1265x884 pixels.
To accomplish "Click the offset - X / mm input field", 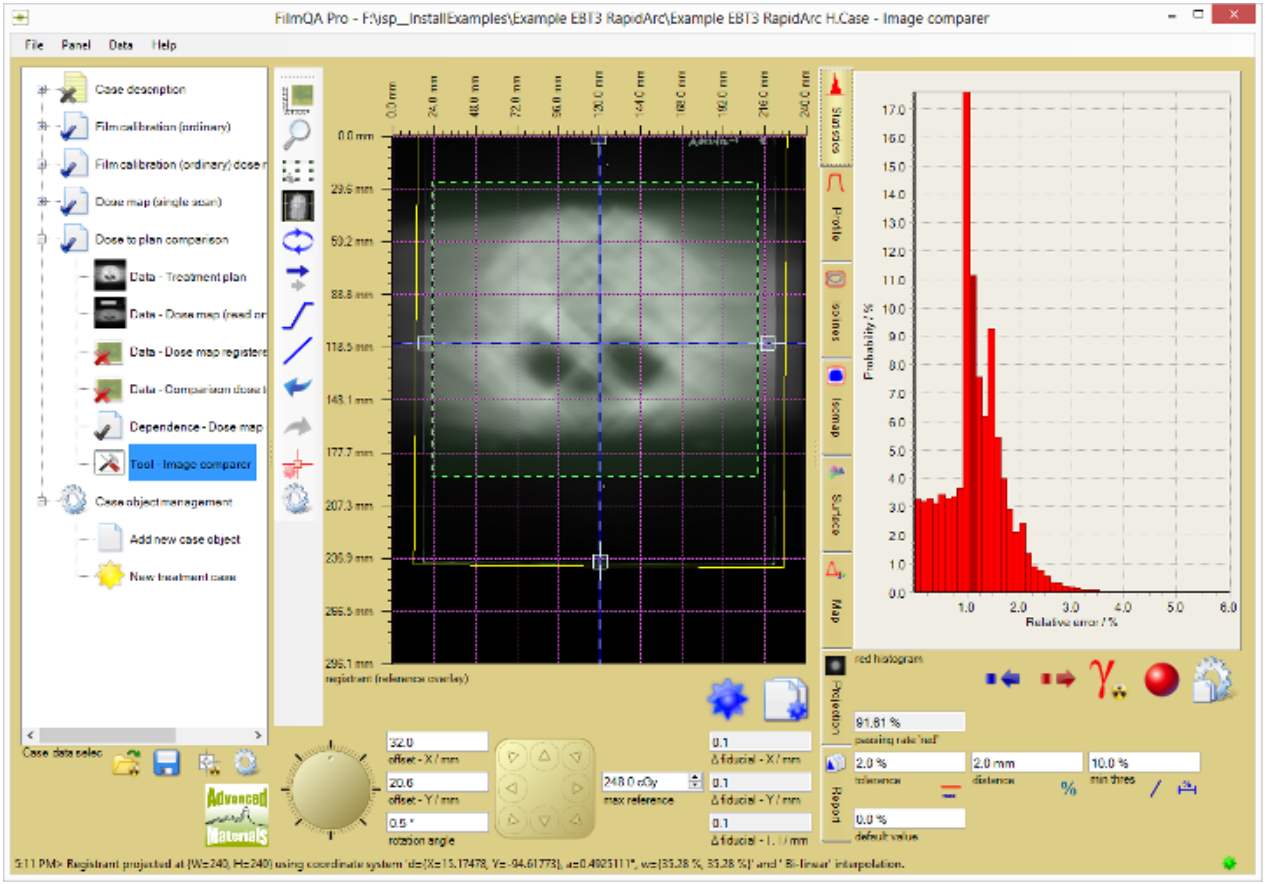I will tap(436, 742).
